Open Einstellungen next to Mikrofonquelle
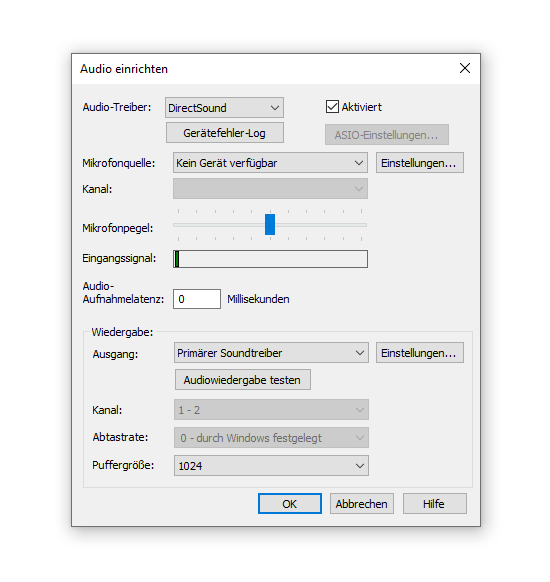 click(x=420, y=163)
